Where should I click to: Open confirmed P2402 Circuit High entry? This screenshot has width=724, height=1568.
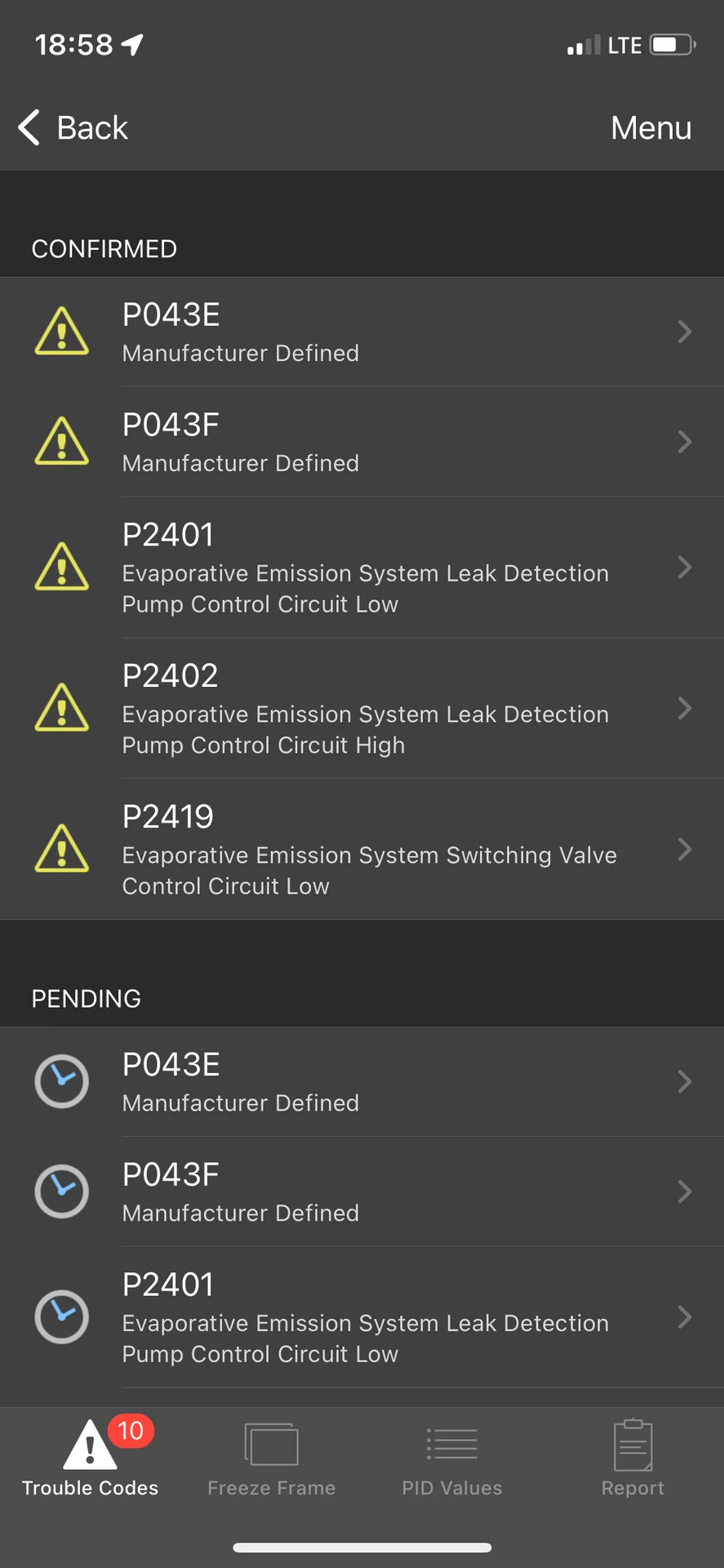click(365, 709)
